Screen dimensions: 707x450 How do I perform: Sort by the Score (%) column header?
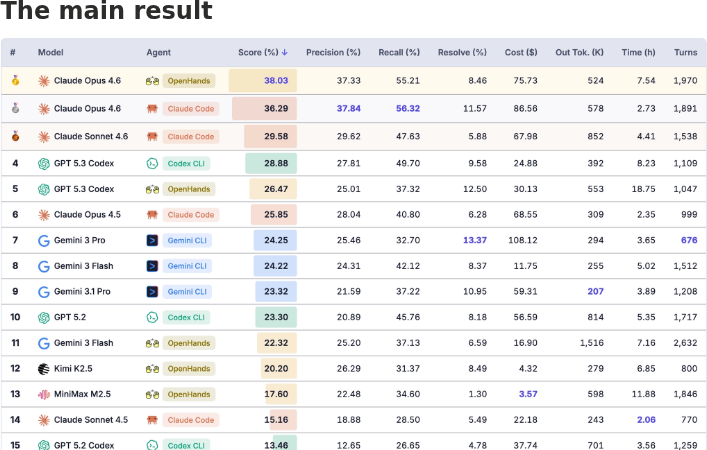coord(263,52)
